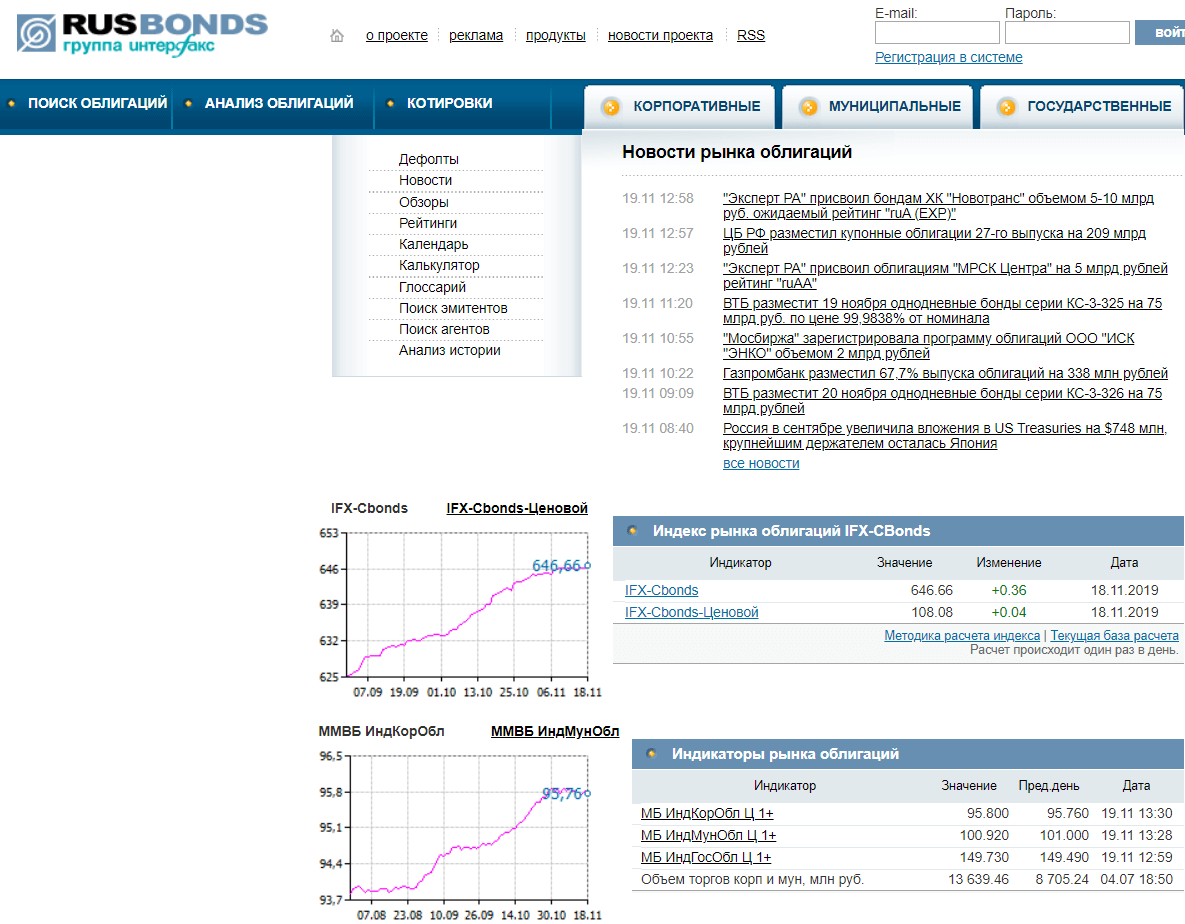Open the Поиск облигаций menu
Viewport: 1185px width, 924px height.
[x=97, y=103]
